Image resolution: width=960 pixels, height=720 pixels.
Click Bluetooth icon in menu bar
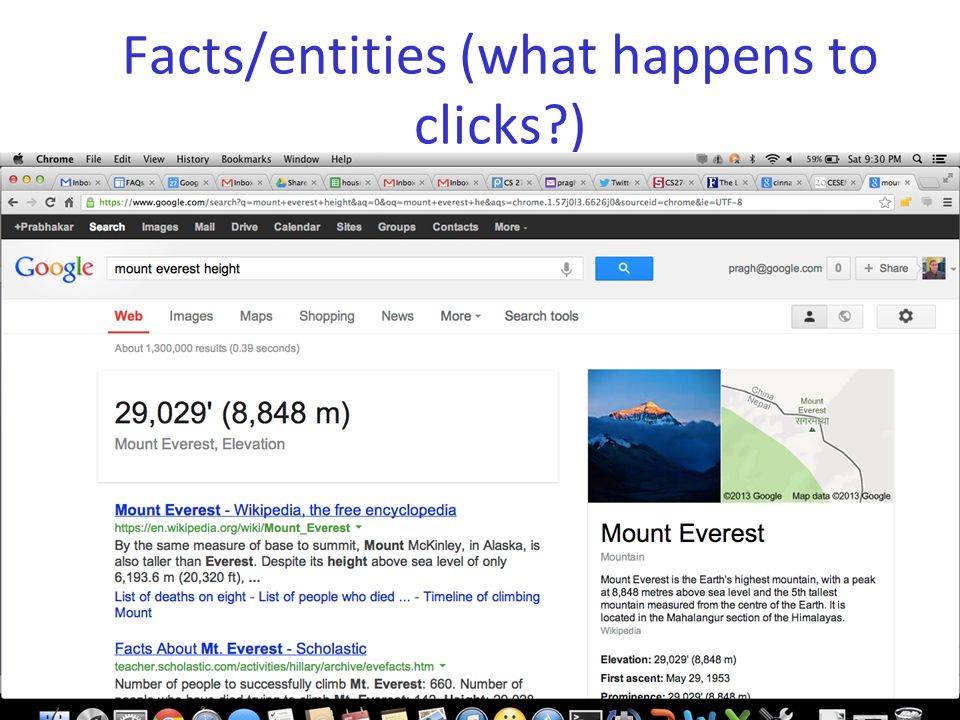coord(752,159)
